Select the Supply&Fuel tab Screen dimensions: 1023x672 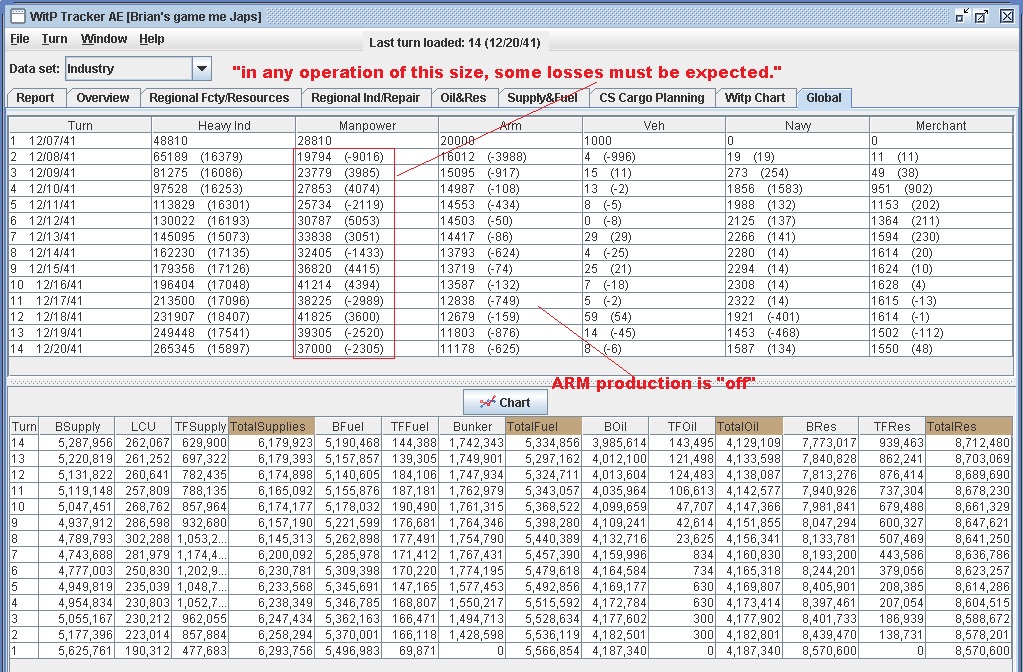coord(542,98)
